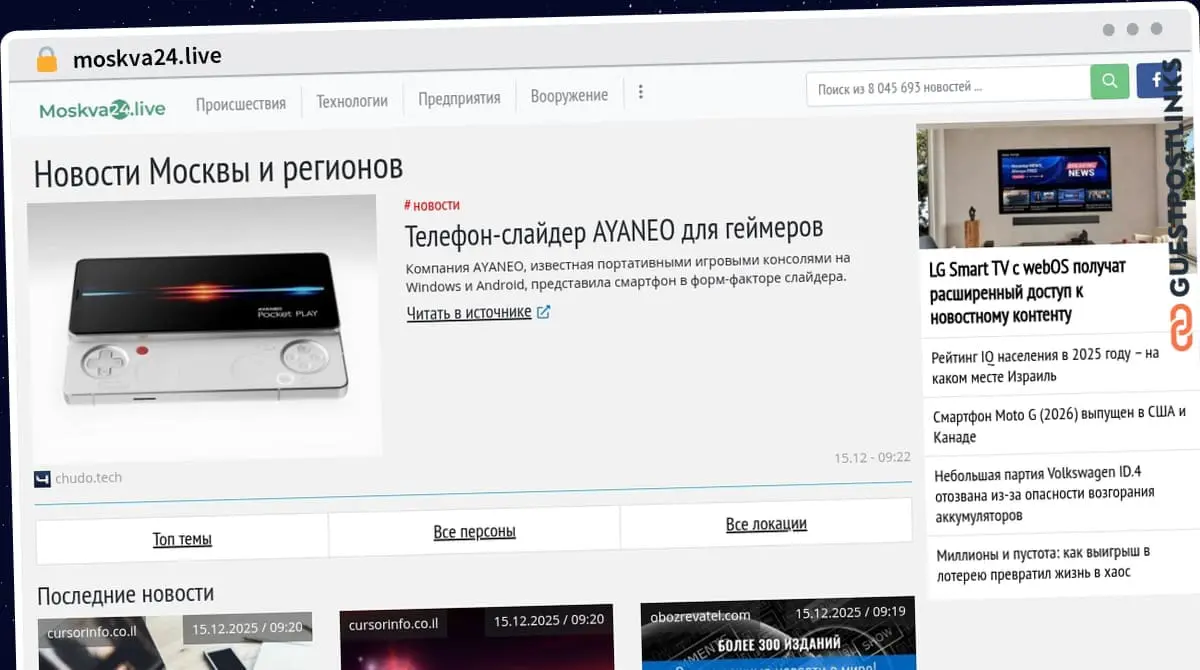Click the external link icon after Читать в источнике
The width and height of the screenshot is (1200, 670).
pyautogui.click(x=544, y=312)
